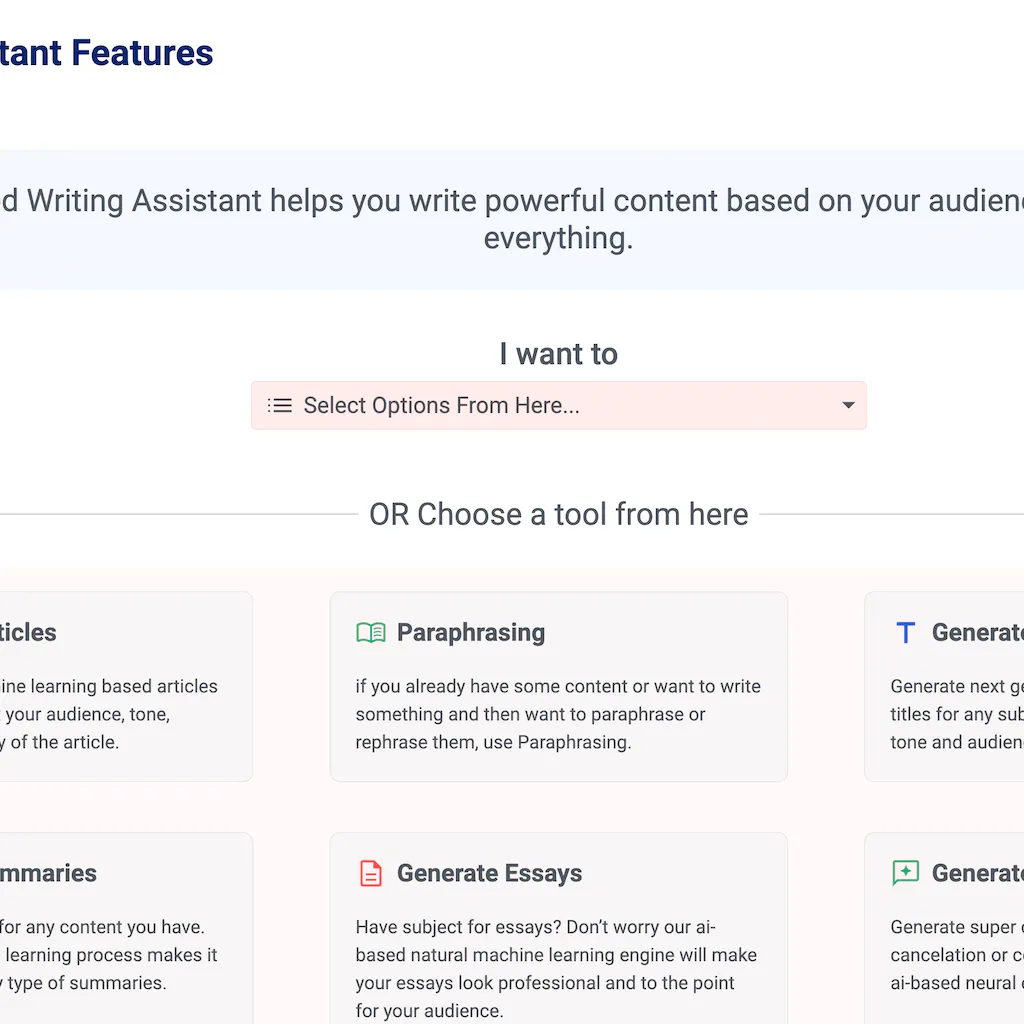Click the blue T icon
Screen dimensions: 1024x1024
pos(905,632)
